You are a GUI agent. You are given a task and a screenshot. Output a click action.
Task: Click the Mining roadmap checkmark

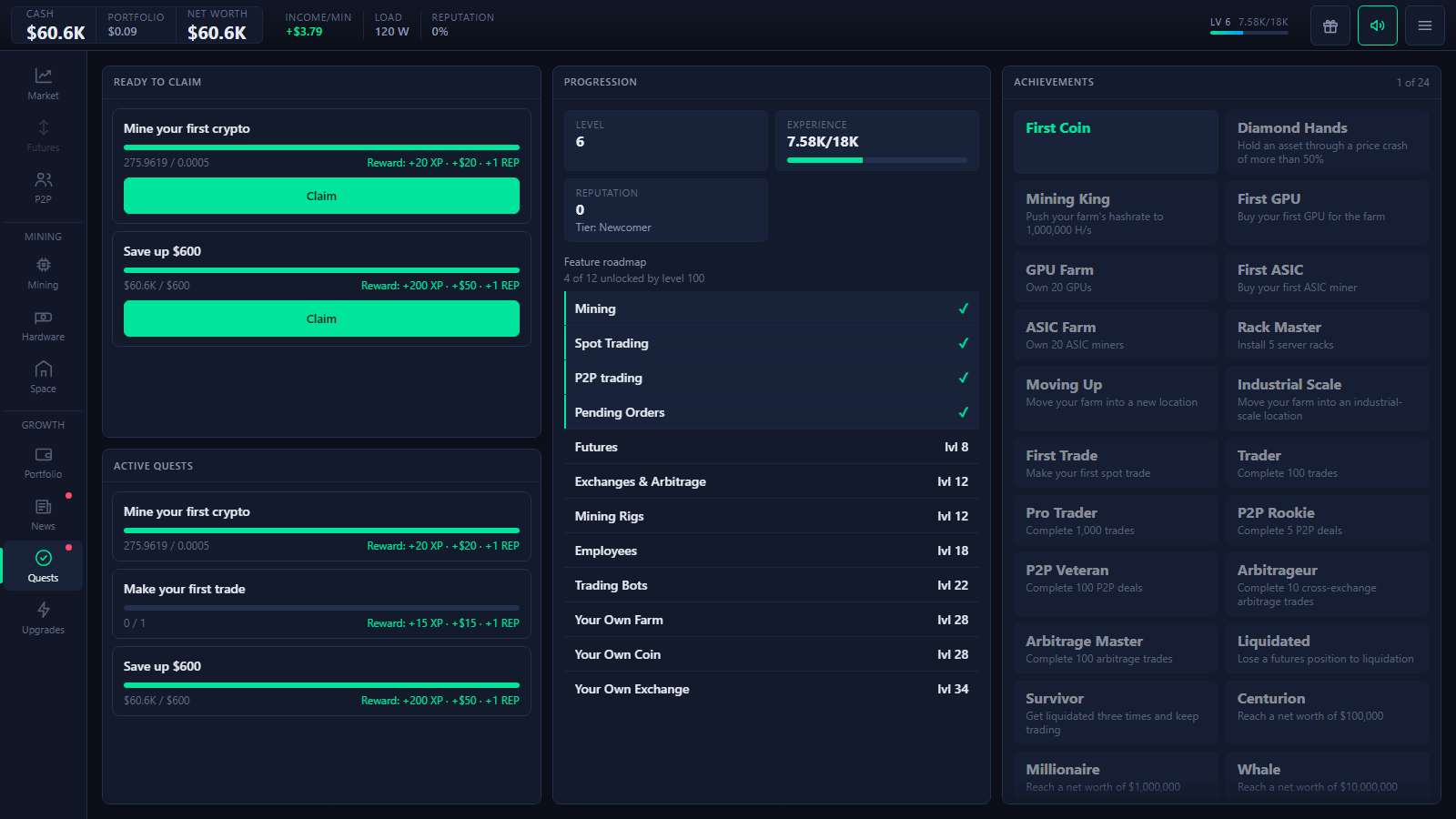coord(963,308)
